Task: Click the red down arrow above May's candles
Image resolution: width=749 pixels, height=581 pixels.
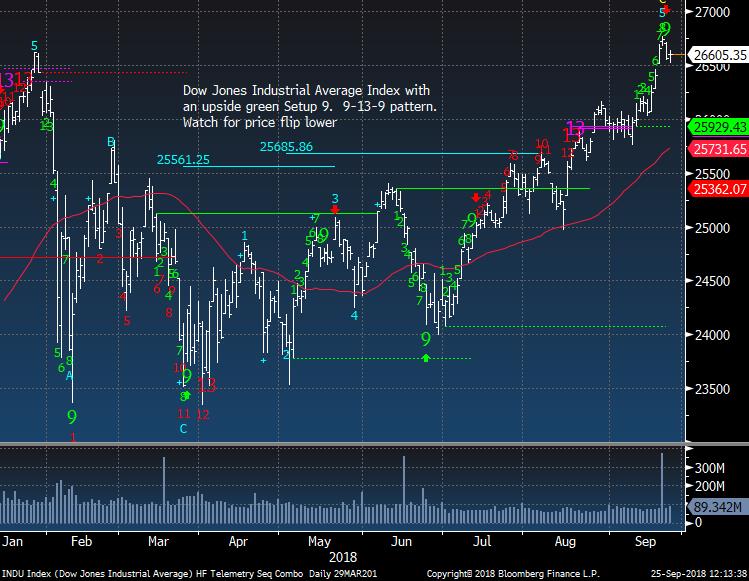Action: pos(335,209)
